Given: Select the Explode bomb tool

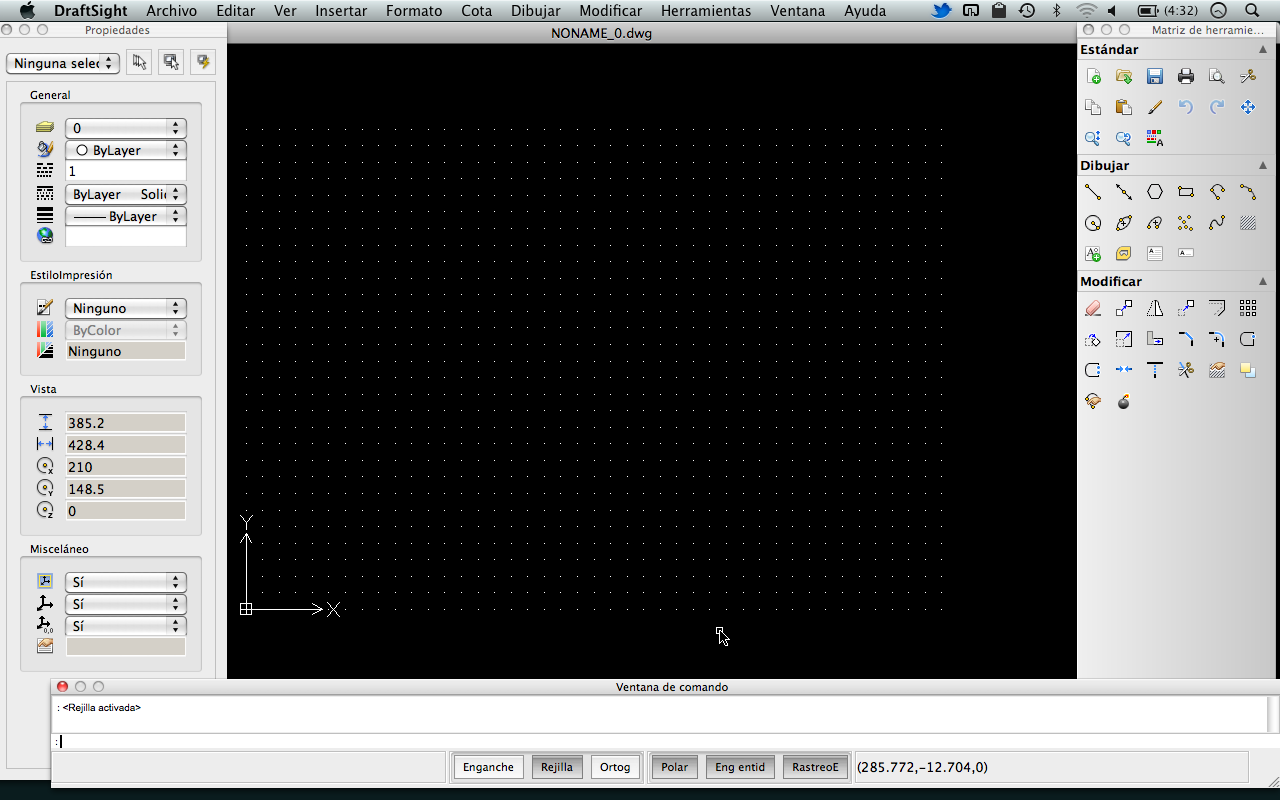Looking at the screenshot, I should pos(1124,401).
